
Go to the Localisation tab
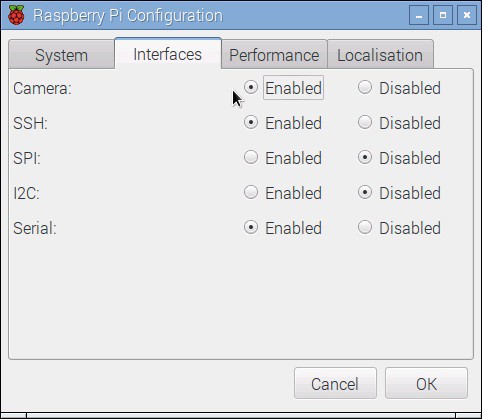click(x=380, y=55)
